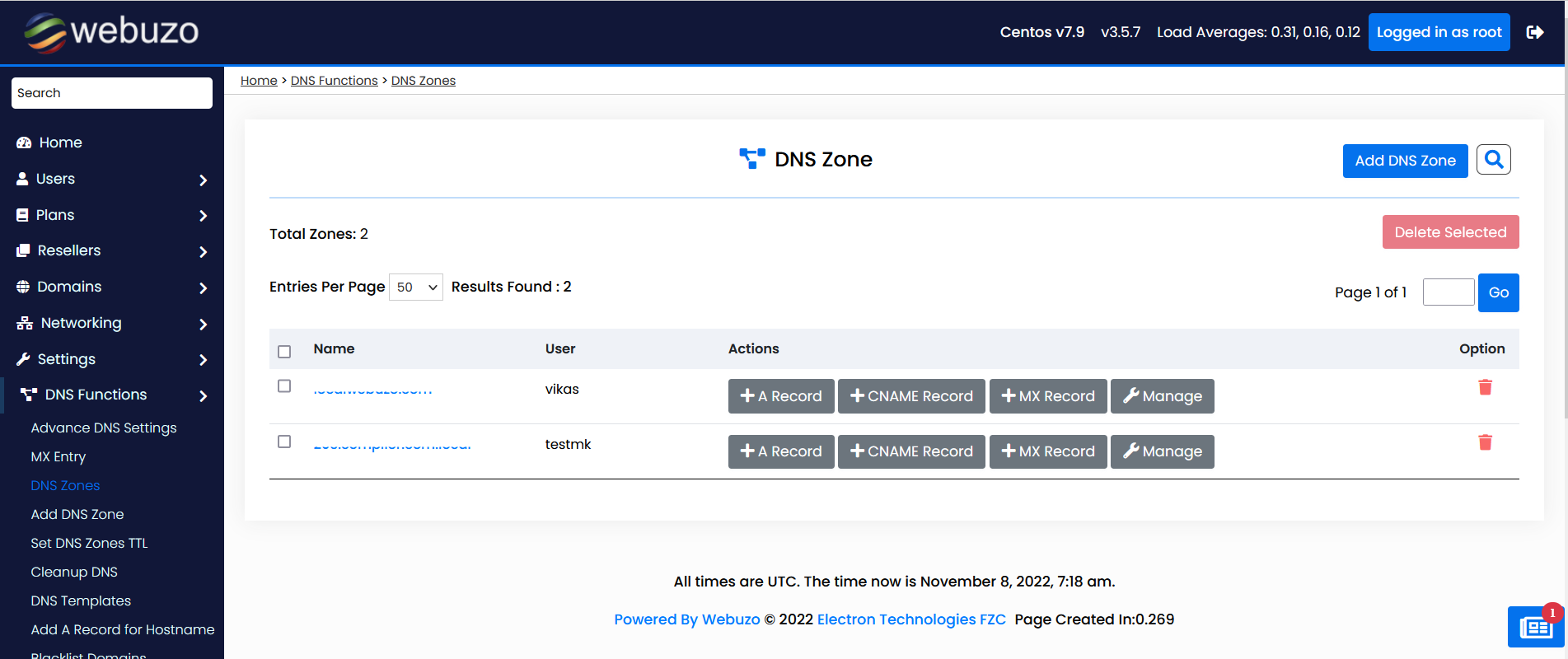Click the Webuzo logo

[112, 32]
